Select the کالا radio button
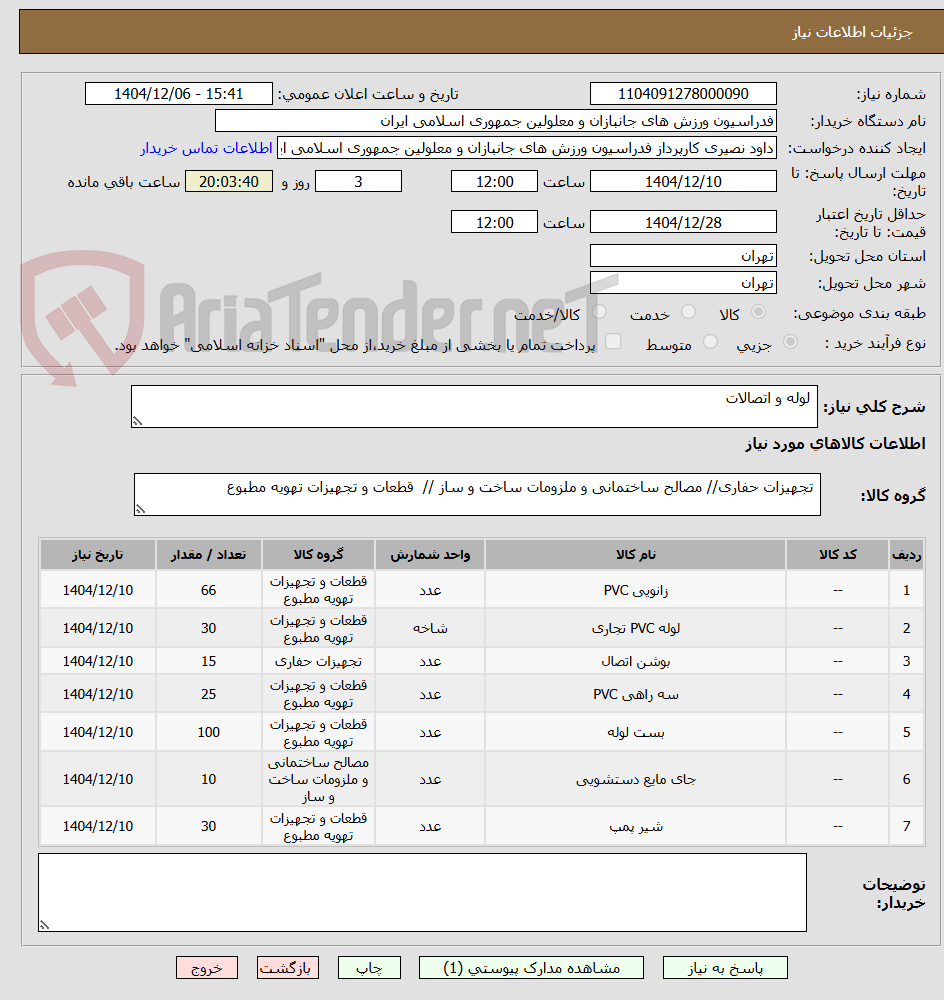This screenshot has height=1000, width=944. click(x=758, y=312)
